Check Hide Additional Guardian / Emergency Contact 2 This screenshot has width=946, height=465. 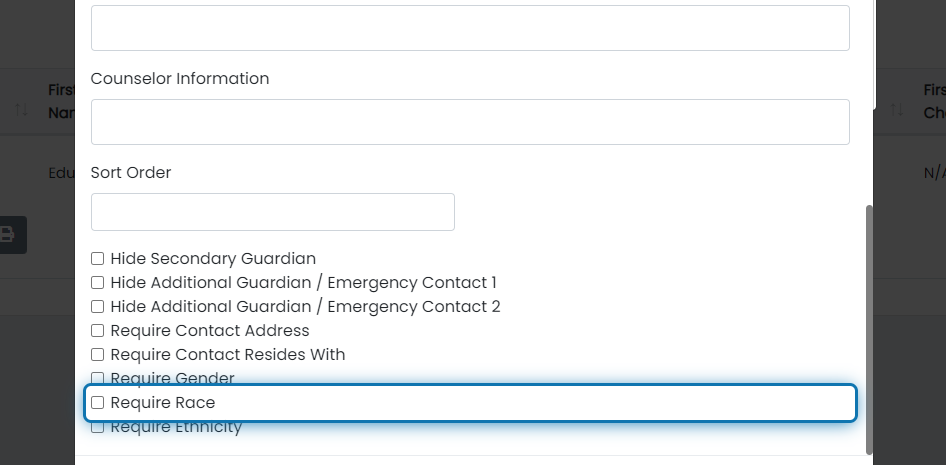coord(98,307)
